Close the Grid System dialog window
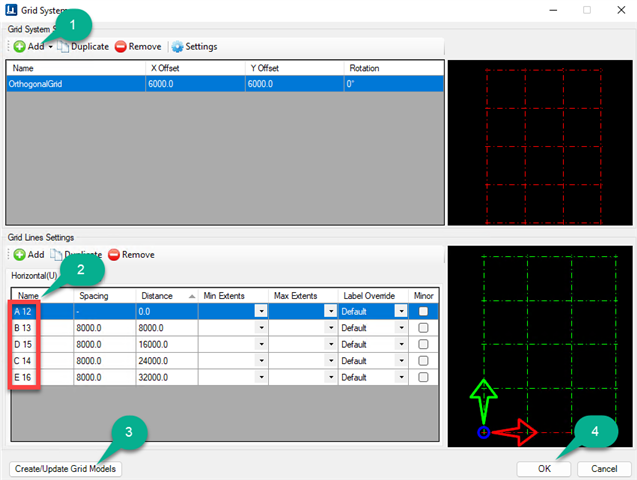 click(x=621, y=10)
